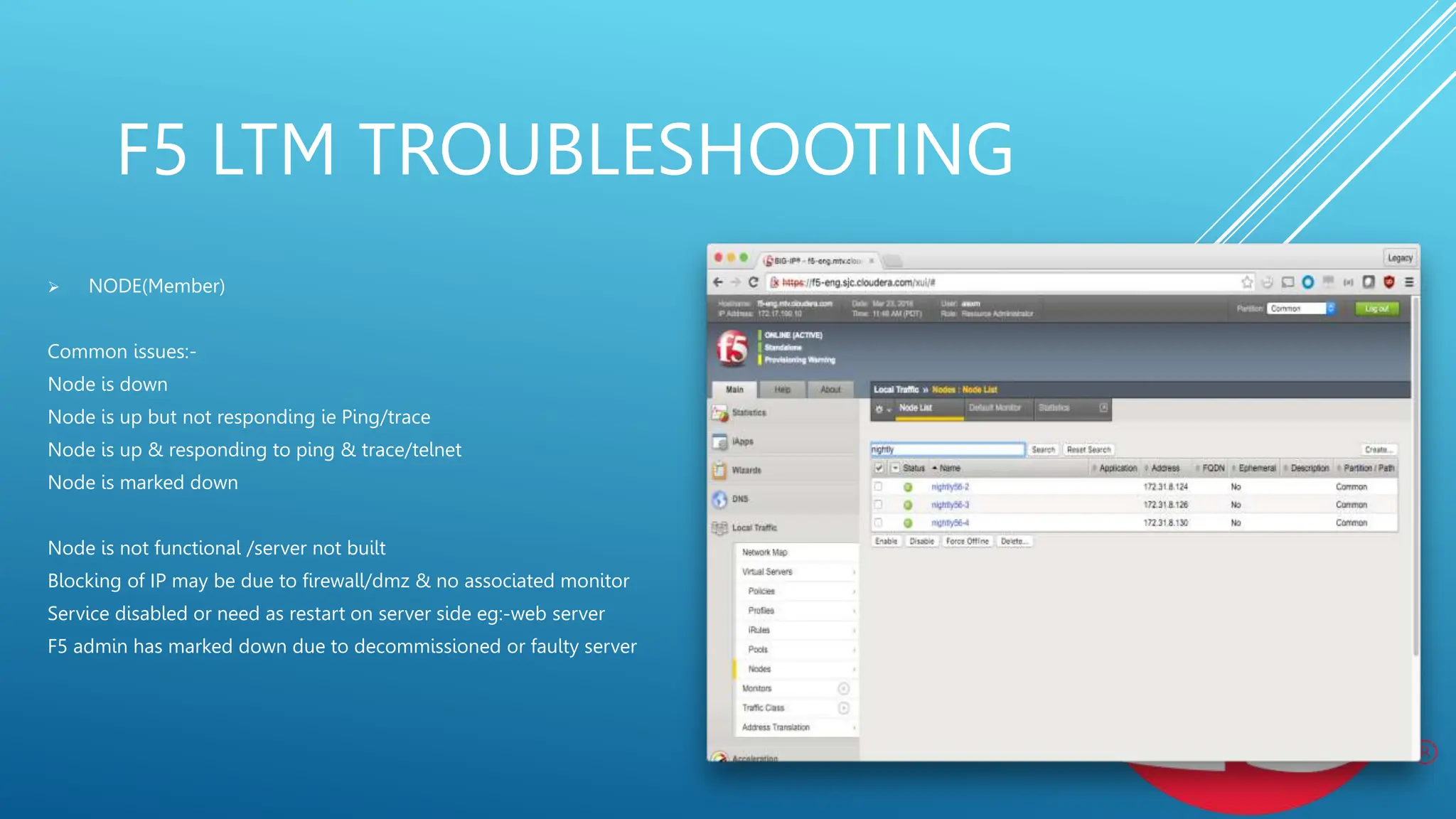The height and width of the screenshot is (819, 1456).
Task: Open the Wizards clipboard icon
Action: pyautogui.click(x=719, y=471)
